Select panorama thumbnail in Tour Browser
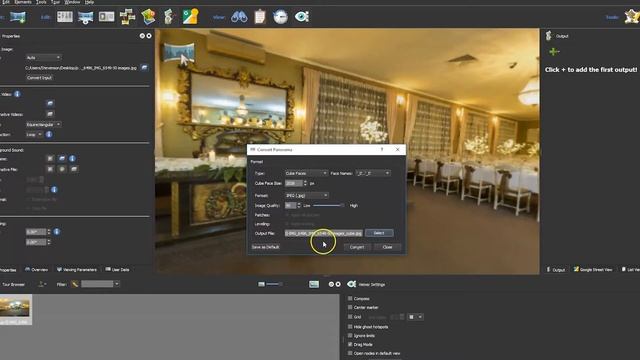Viewport: 640px width, 360px height. point(15,309)
